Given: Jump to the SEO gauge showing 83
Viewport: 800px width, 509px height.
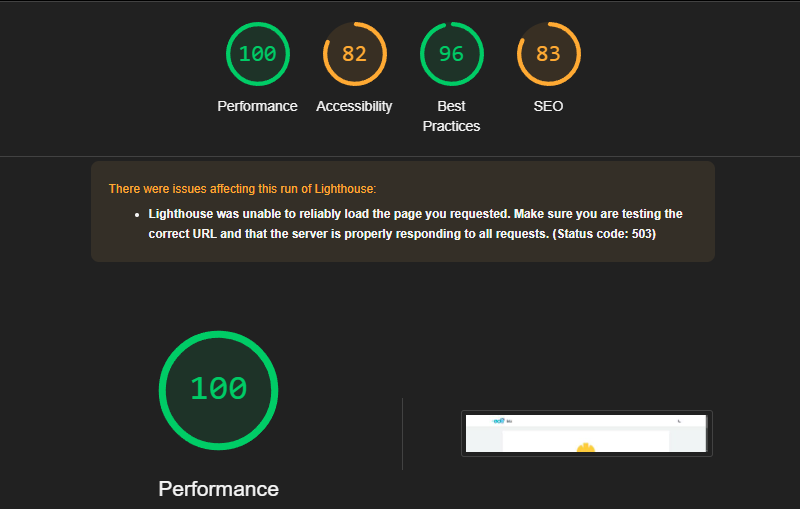Looking at the screenshot, I should pyautogui.click(x=548, y=54).
